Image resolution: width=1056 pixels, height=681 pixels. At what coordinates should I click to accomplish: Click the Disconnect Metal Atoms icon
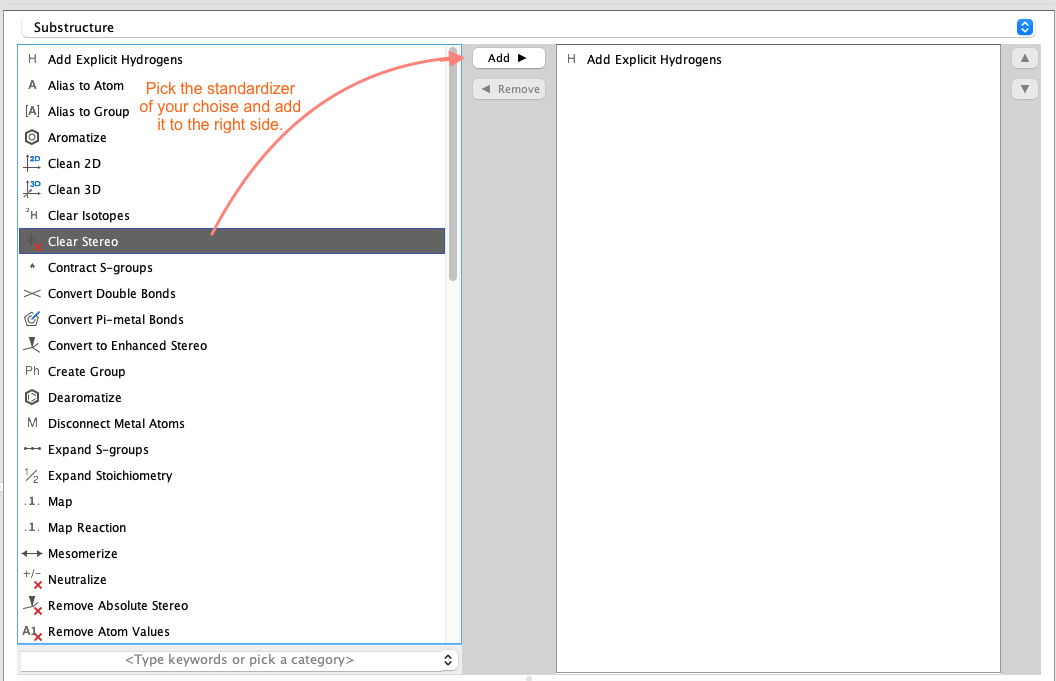click(x=30, y=423)
